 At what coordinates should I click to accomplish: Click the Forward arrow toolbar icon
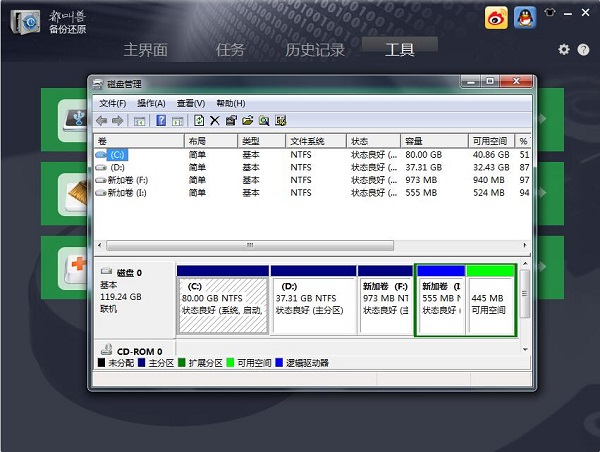point(117,121)
